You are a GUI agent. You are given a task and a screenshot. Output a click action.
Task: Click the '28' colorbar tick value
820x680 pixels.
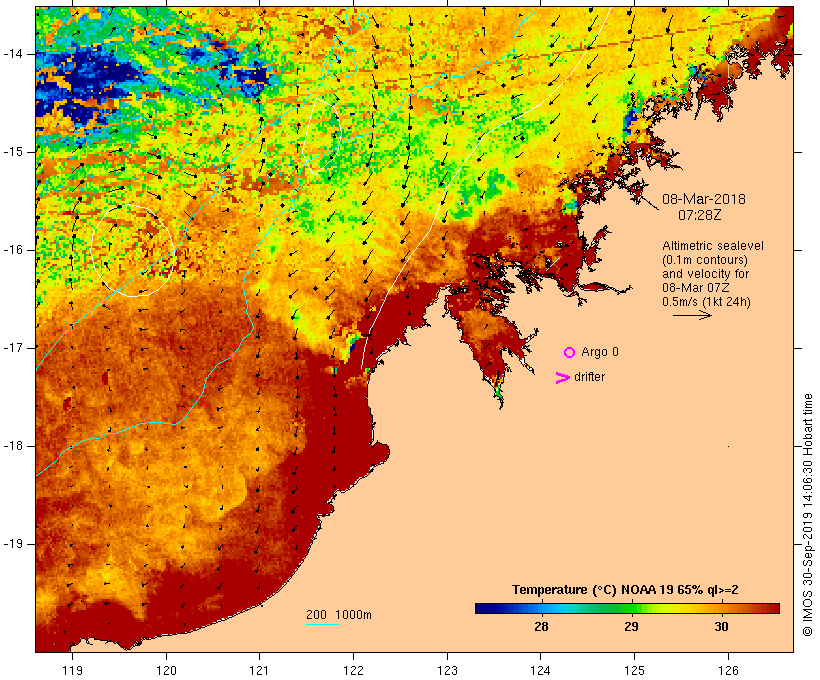(x=541, y=627)
